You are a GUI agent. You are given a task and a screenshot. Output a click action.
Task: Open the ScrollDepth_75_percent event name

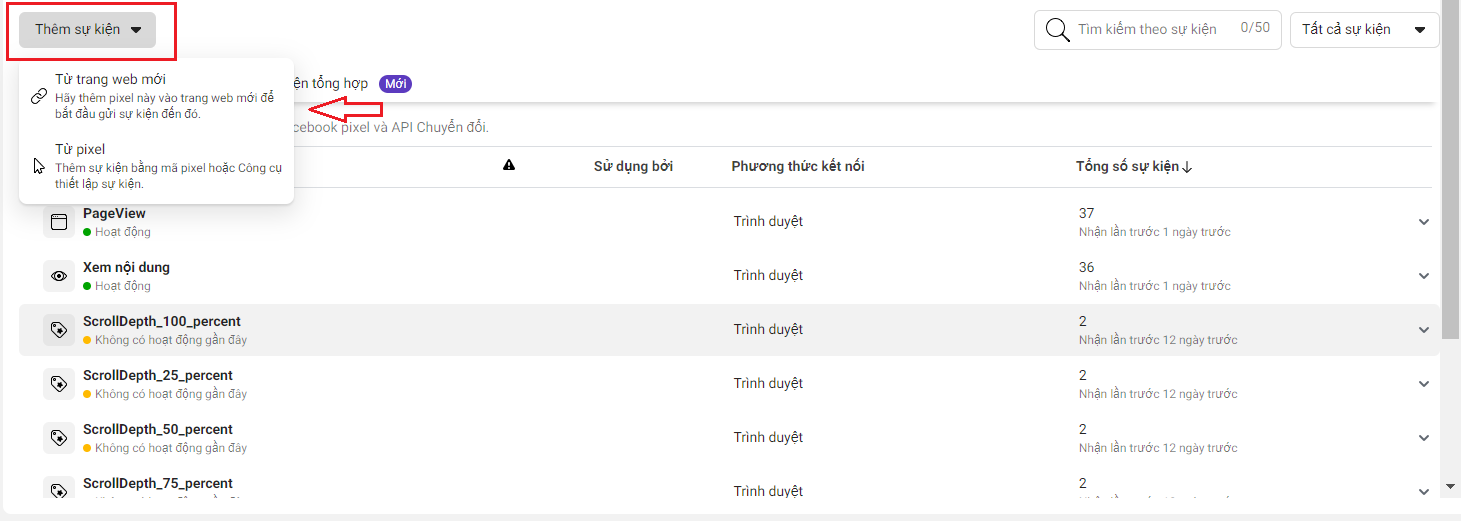click(x=158, y=483)
